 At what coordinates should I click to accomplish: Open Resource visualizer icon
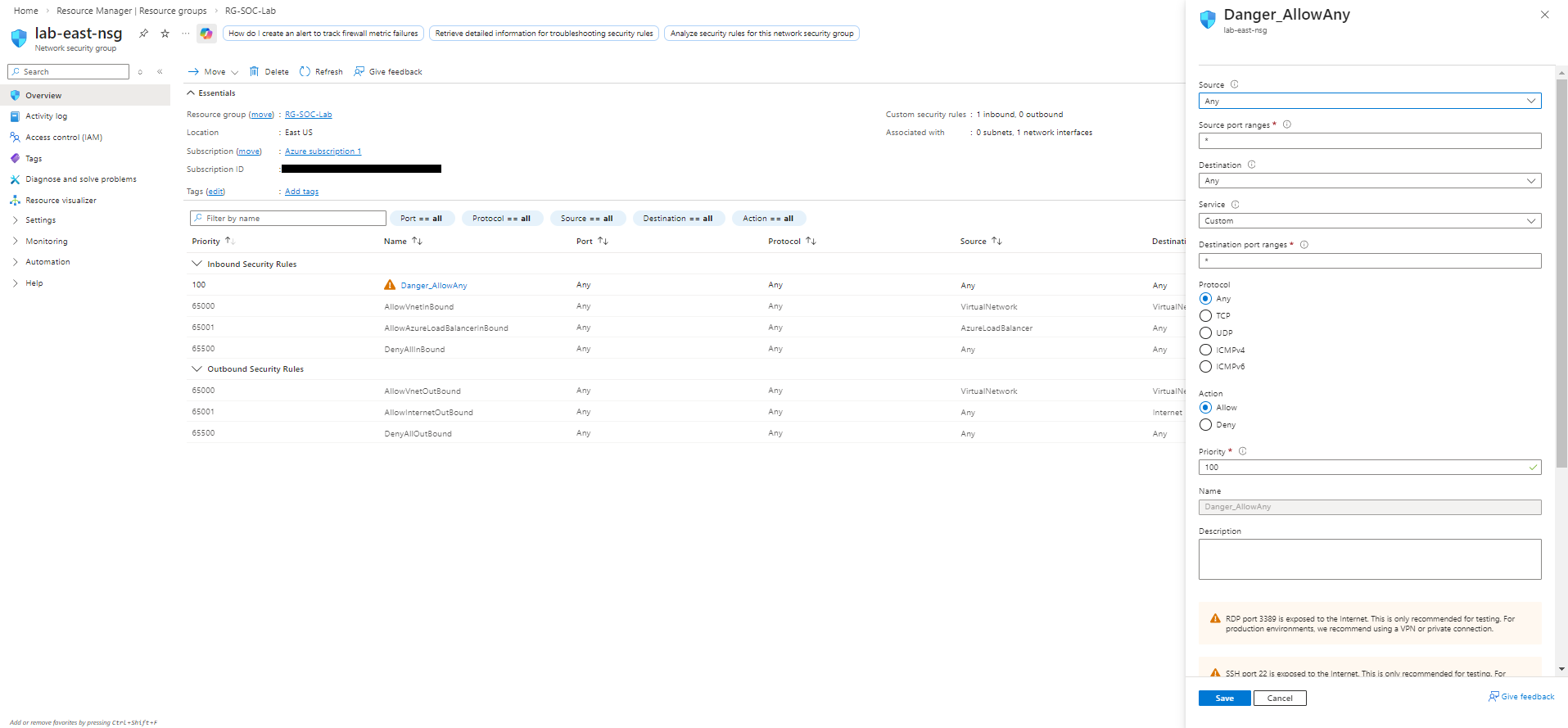15,200
